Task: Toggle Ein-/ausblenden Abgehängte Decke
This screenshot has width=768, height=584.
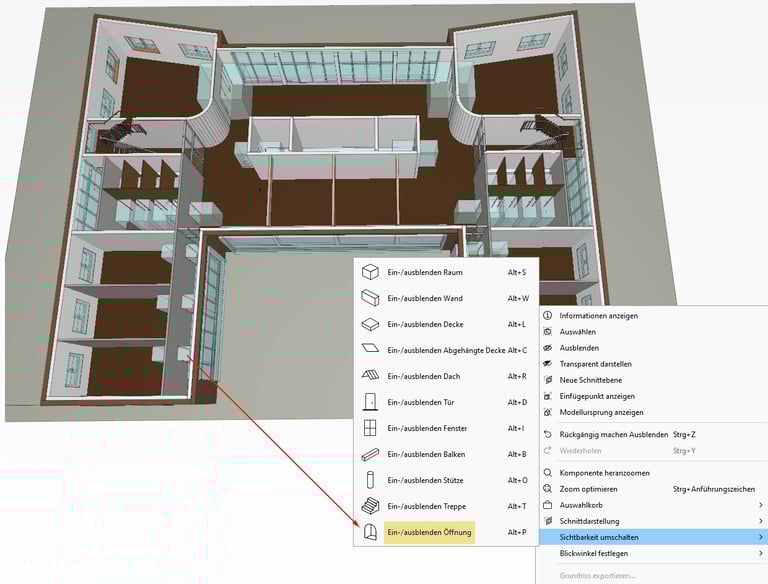Action: (x=446, y=350)
